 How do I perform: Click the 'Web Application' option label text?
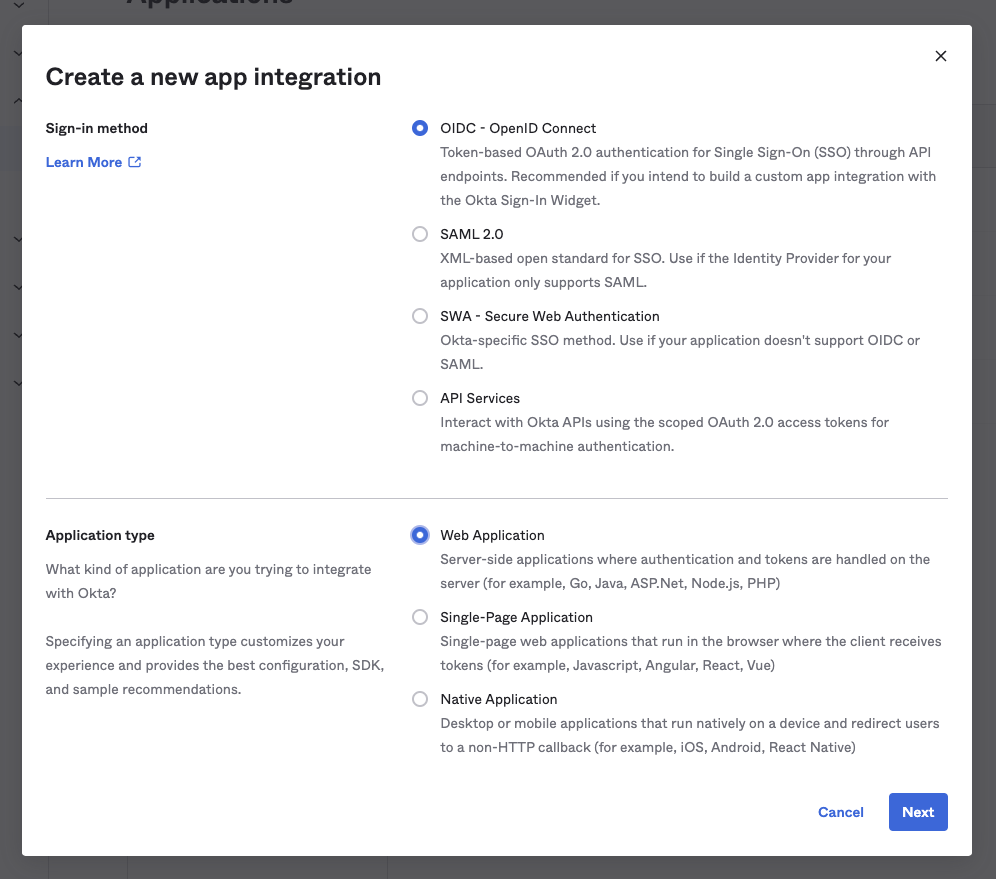click(492, 535)
